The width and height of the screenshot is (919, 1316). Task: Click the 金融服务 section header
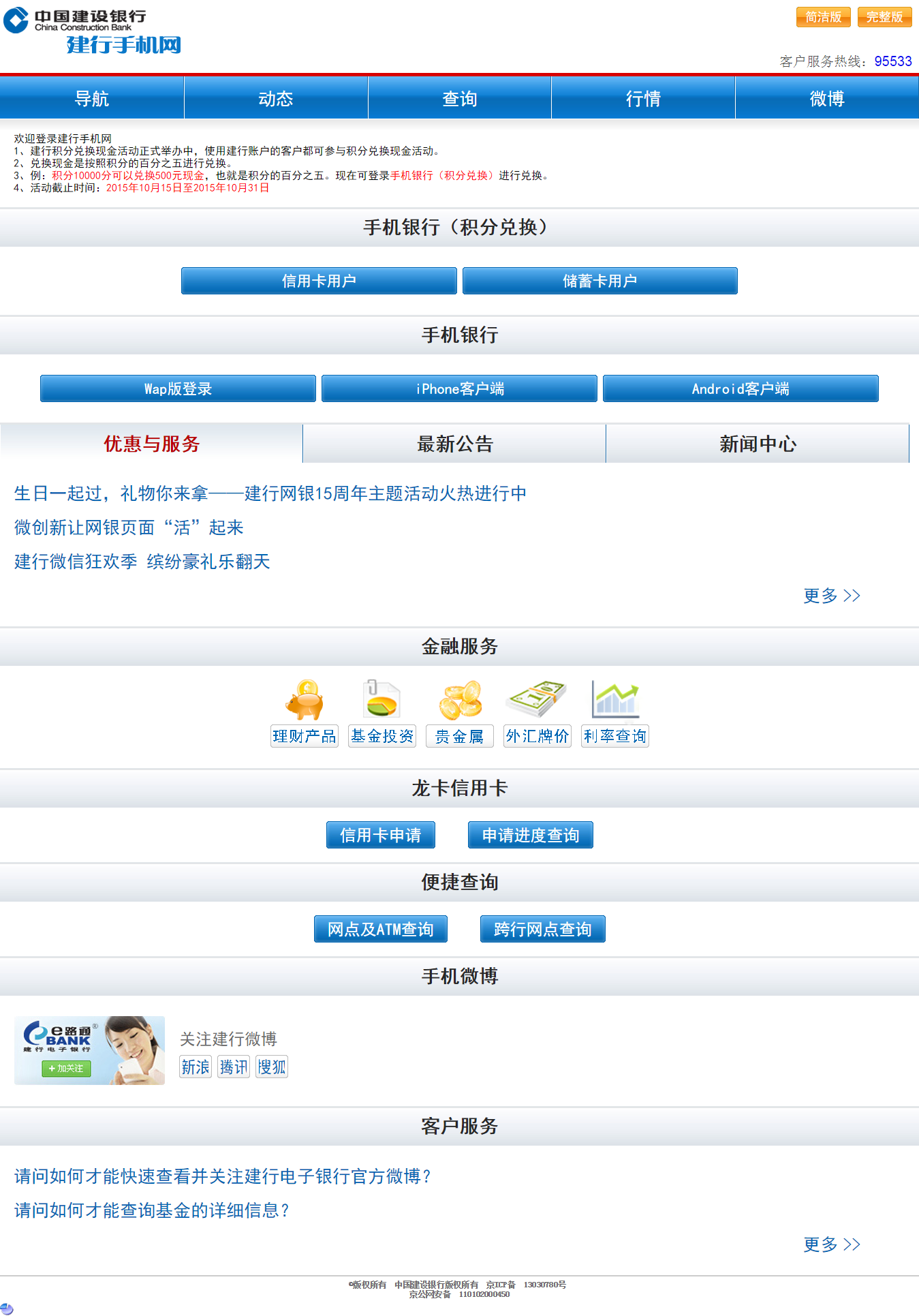pos(459,646)
